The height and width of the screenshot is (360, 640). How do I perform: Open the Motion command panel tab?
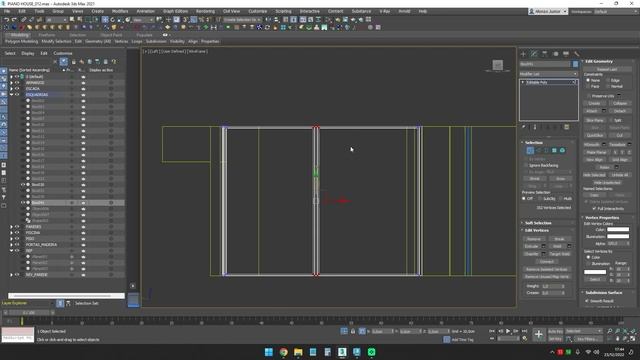(x=555, y=54)
